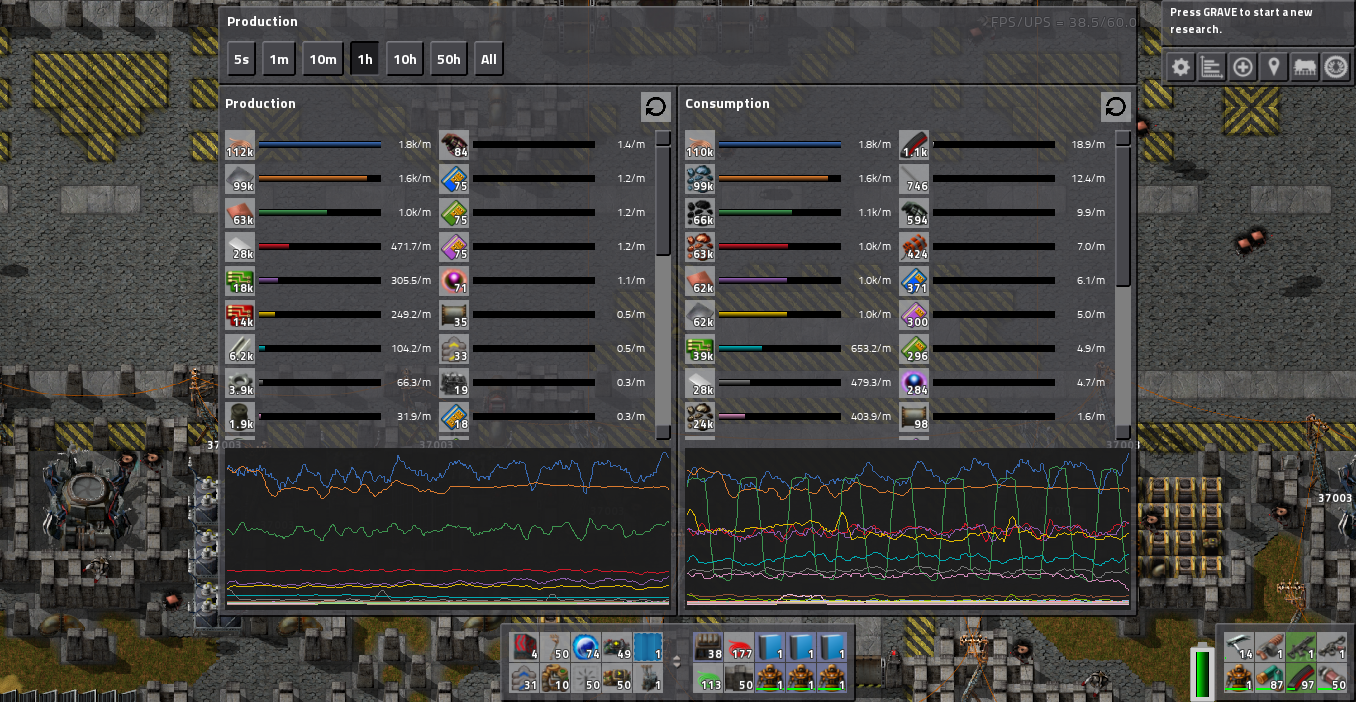
Task: Click electronic circuit icon (18k) in Production
Action: (x=240, y=281)
